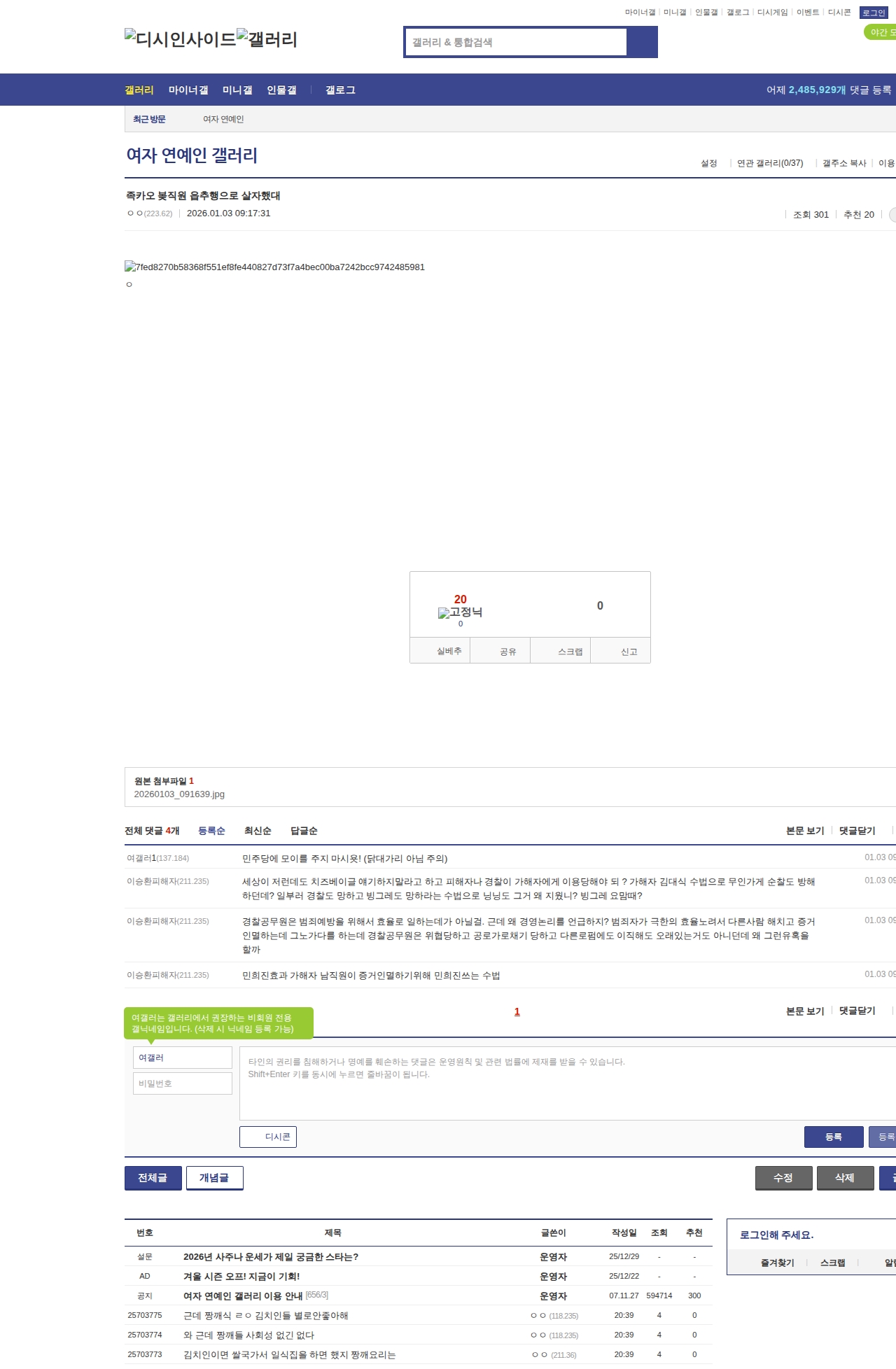This screenshot has width=896, height=1369.
Task: Report the post with 신고
Action: (x=621, y=651)
